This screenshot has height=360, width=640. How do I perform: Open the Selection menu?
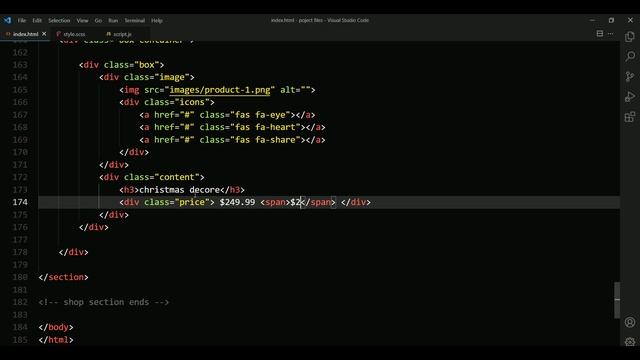(x=59, y=20)
